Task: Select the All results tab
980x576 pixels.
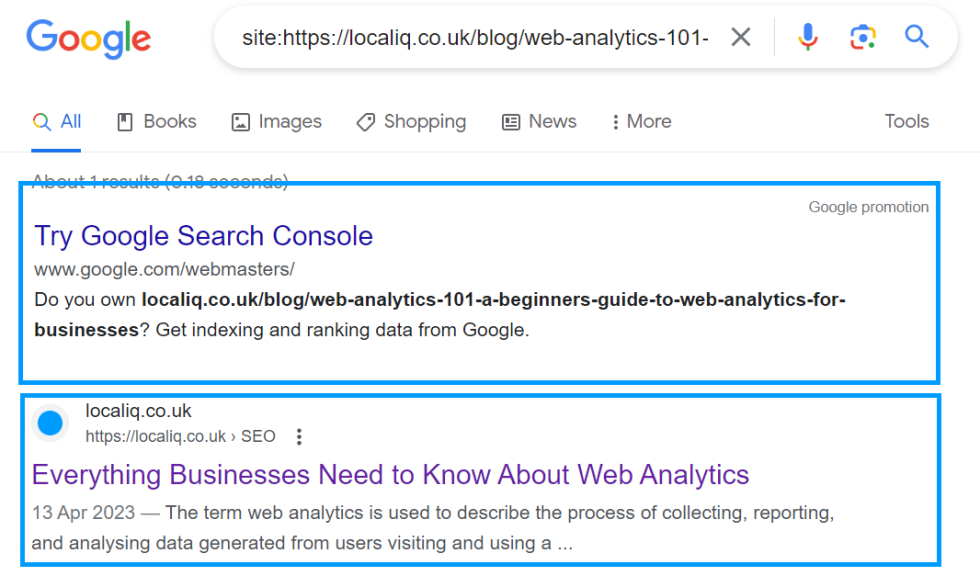Action: [57, 121]
